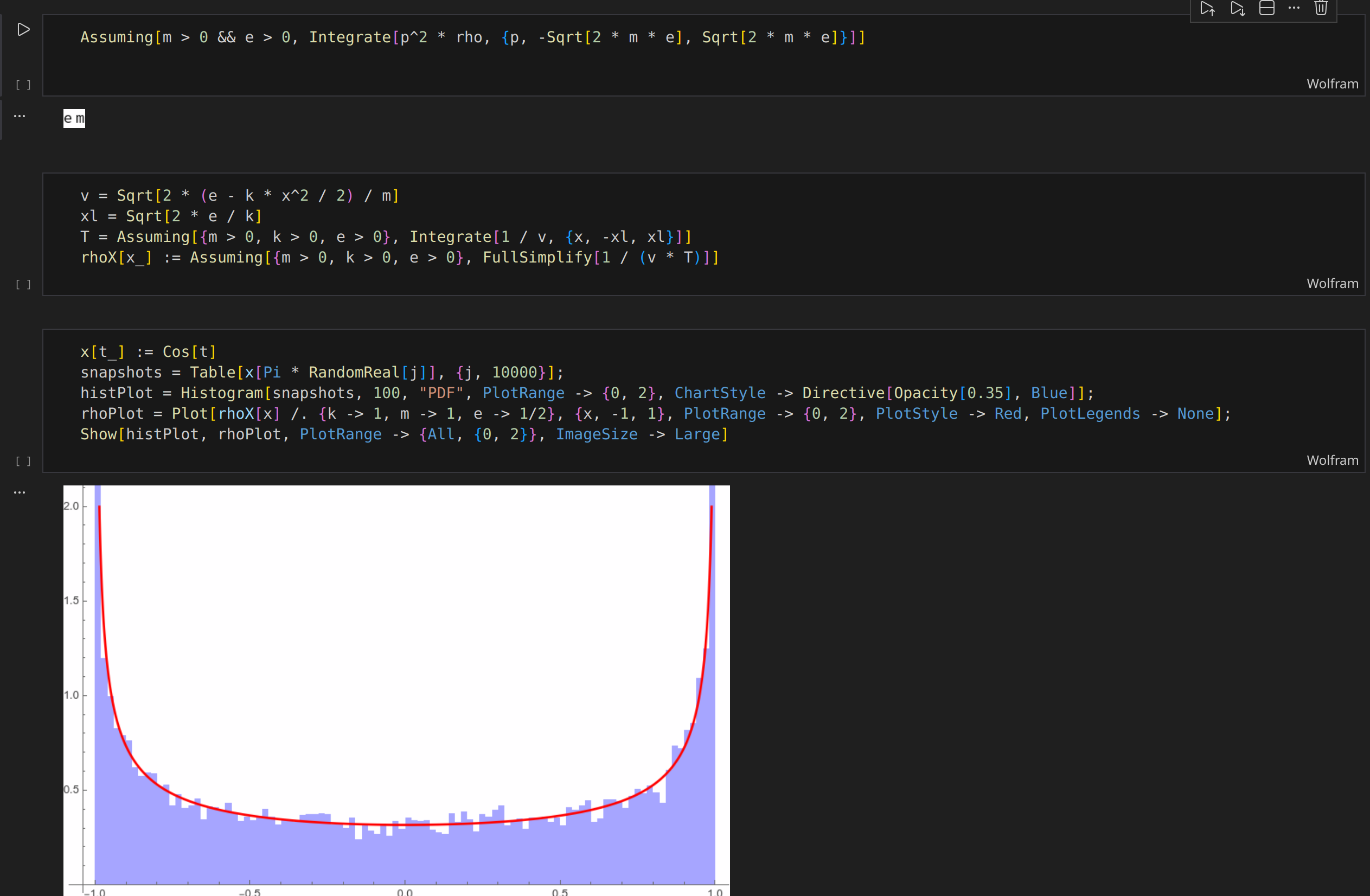Click Wolfram language label of third cell
1370x896 pixels.
tap(1332, 460)
